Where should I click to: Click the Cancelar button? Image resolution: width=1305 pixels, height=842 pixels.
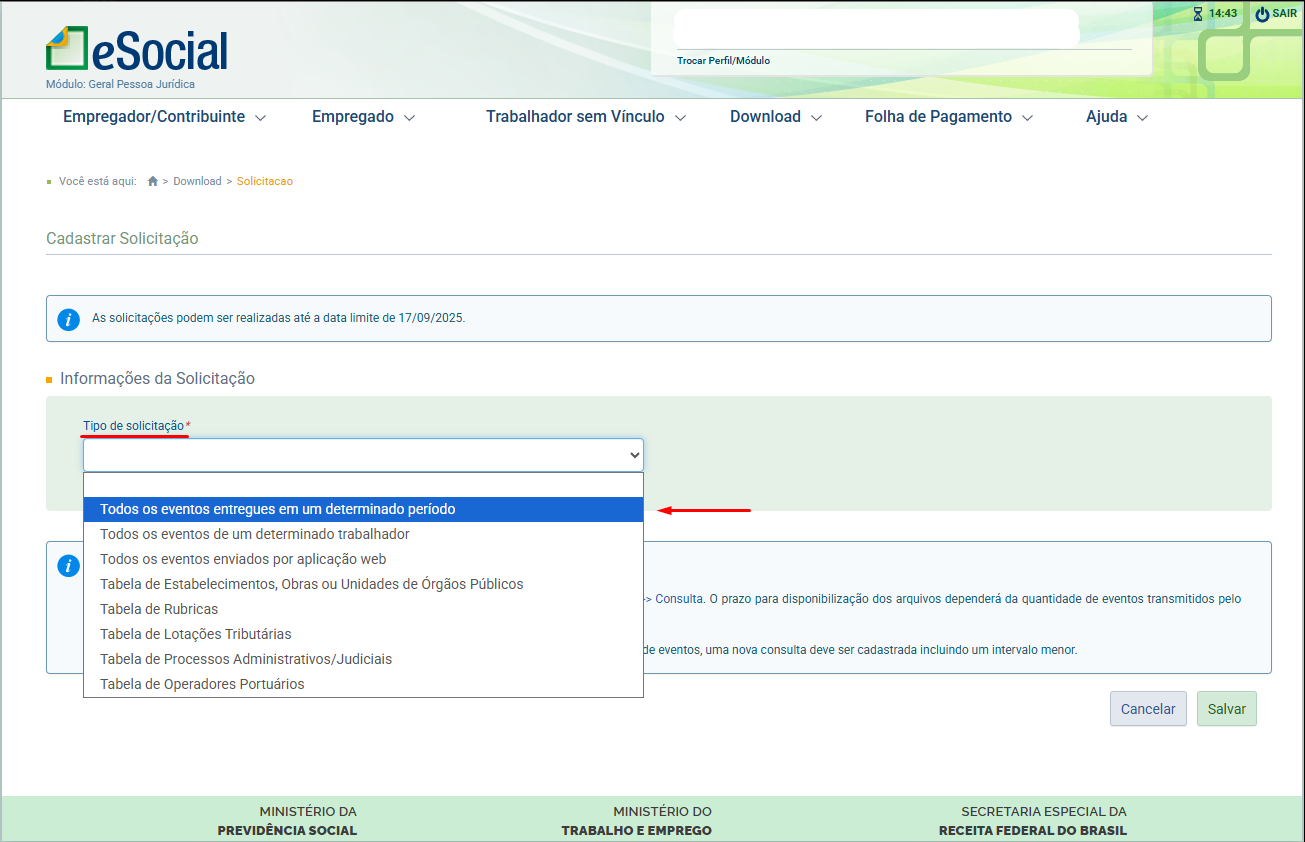point(1148,709)
